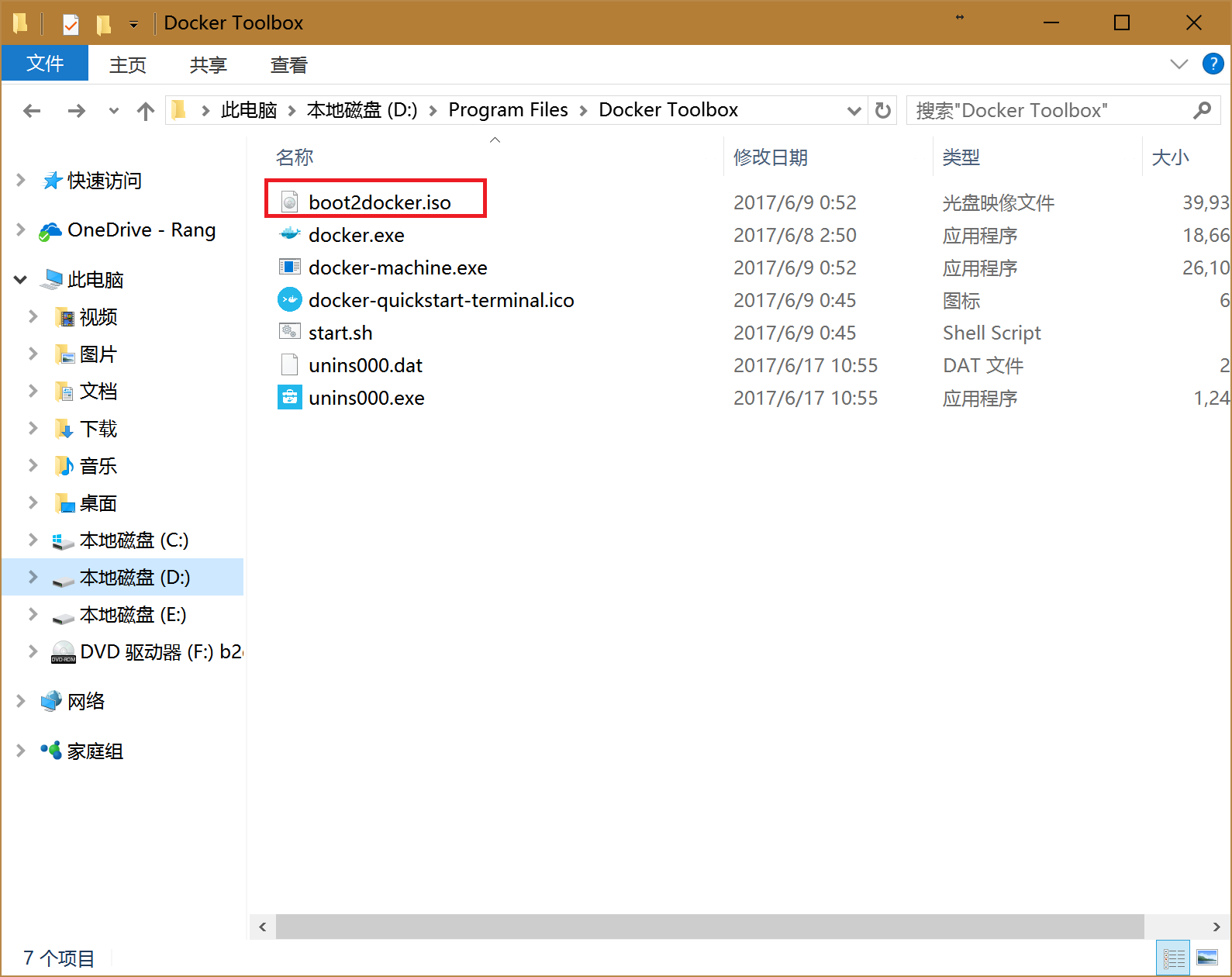Click the boot2docker.iso disc image icon
Image resolution: width=1232 pixels, height=977 pixels.
[289, 202]
